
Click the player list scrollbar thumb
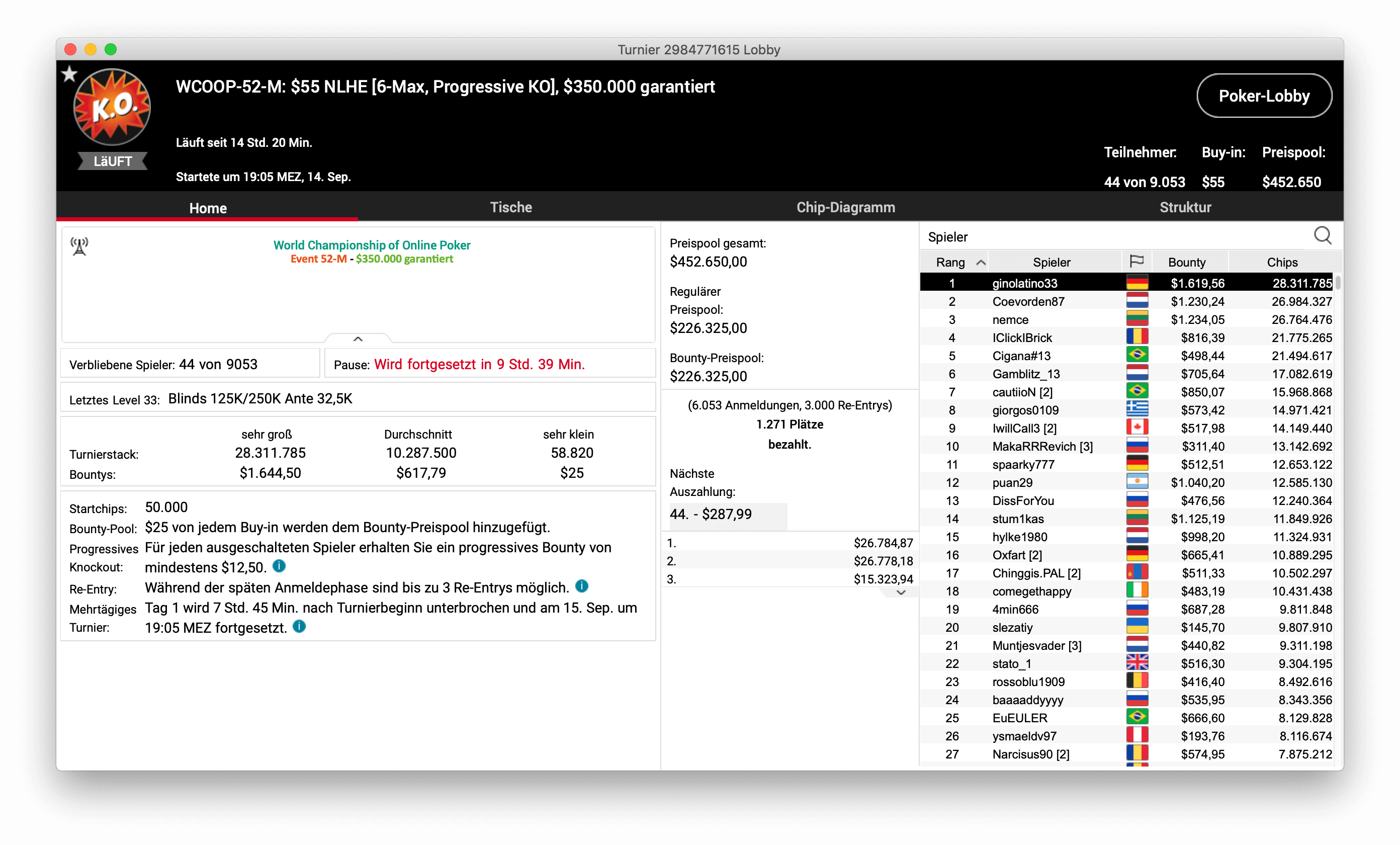(x=1338, y=282)
